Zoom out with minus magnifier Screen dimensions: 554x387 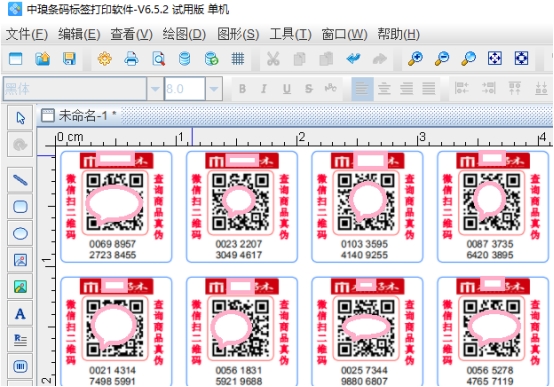pyautogui.click(x=442, y=58)
